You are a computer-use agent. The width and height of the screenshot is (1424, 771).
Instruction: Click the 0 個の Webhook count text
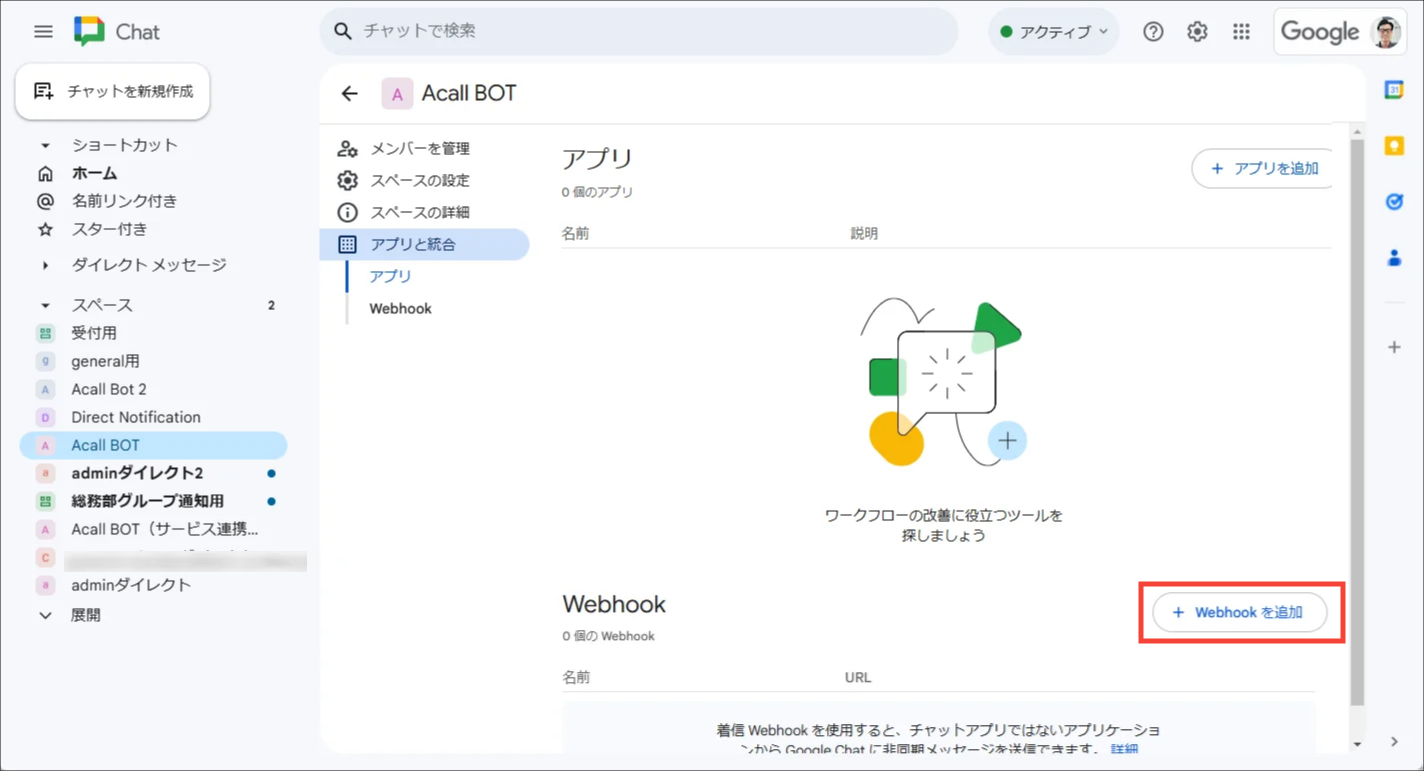pyautogui.click(x=608, y=636)
